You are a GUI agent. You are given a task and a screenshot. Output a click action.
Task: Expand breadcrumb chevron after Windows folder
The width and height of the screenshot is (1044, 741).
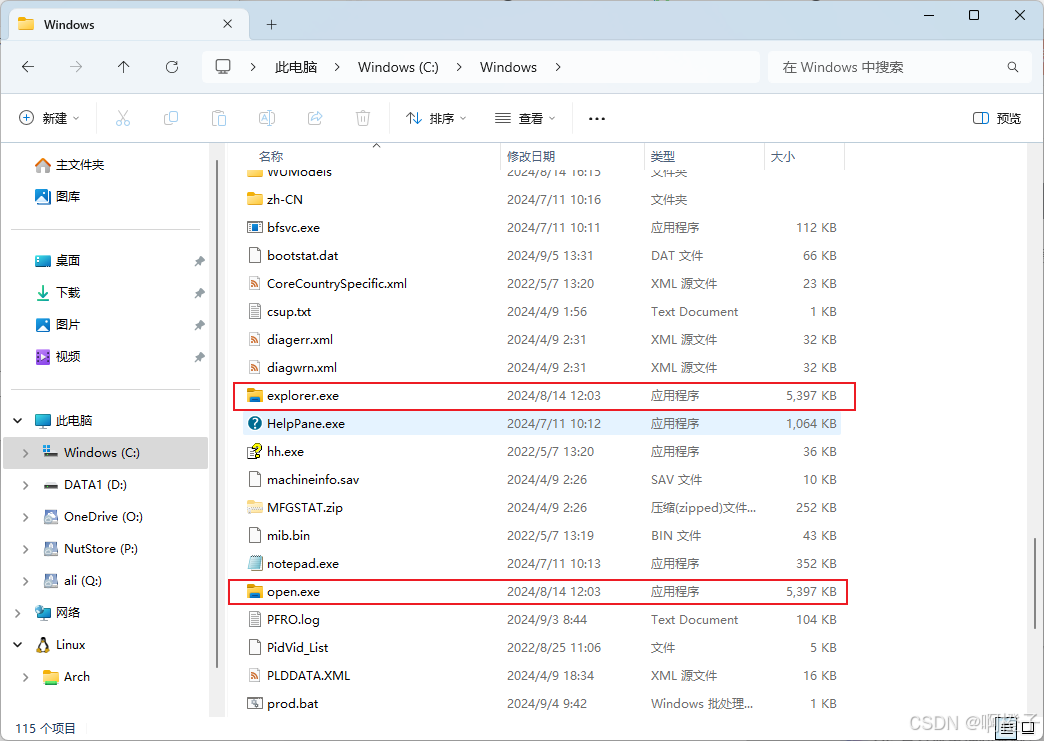click(x=558, y=67)
